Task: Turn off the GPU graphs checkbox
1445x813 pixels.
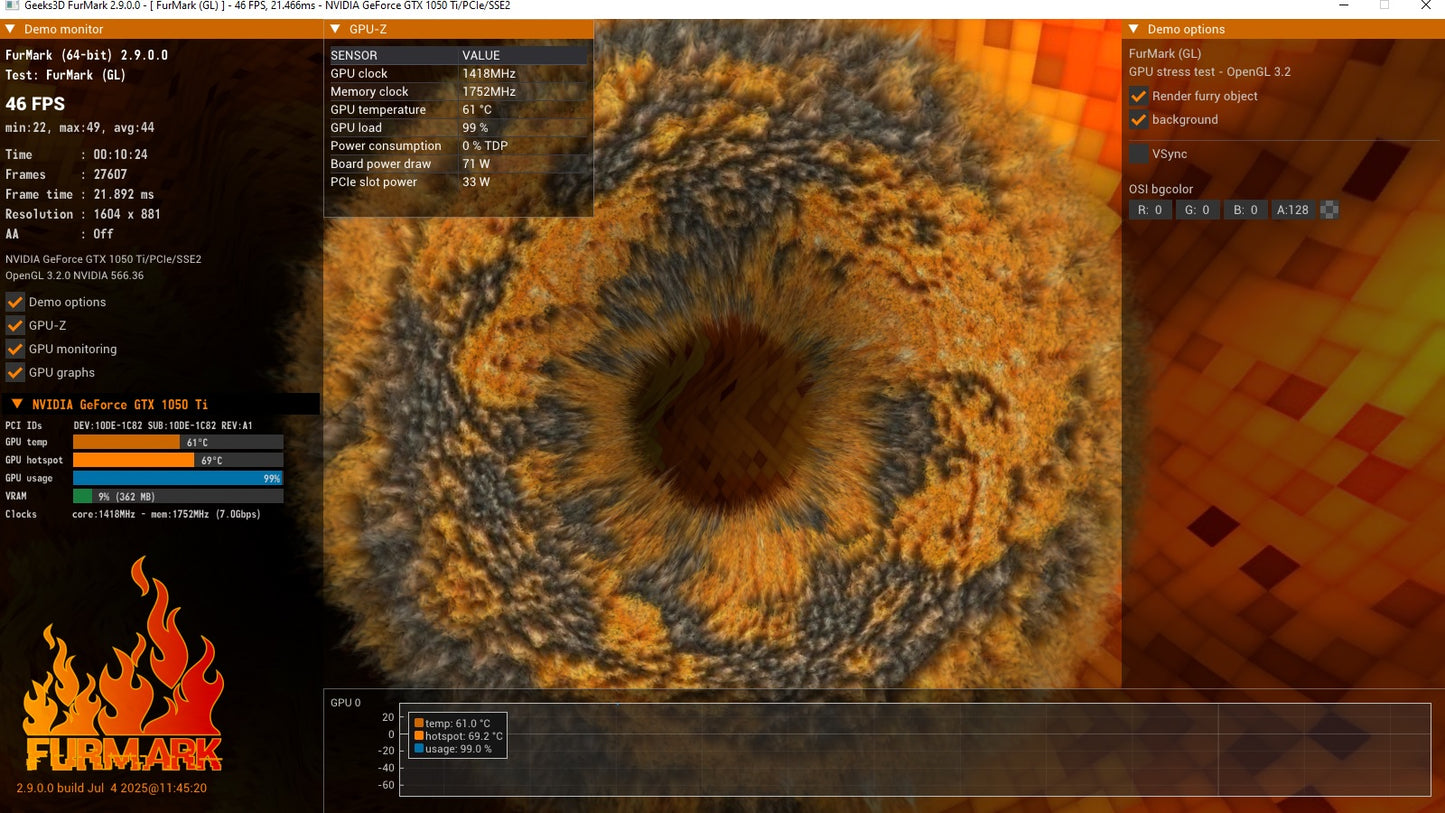Action: tap(15, 372)
